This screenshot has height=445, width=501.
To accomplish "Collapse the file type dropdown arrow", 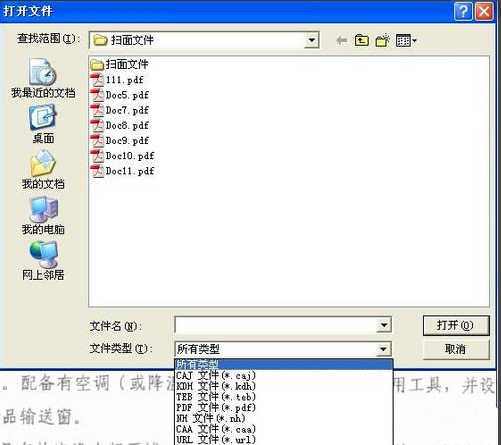I will (x=383, y=349).
